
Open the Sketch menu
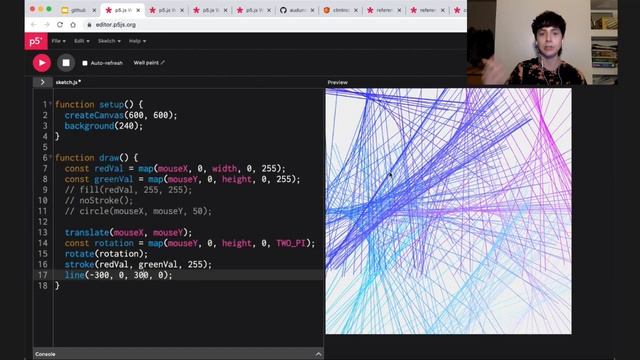(x=109, y=41)
